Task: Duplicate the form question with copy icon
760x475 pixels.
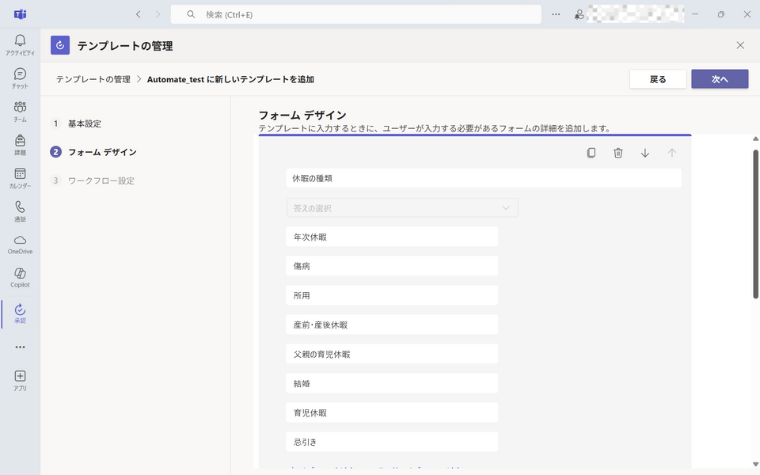Action: click(x=591, y=153)
